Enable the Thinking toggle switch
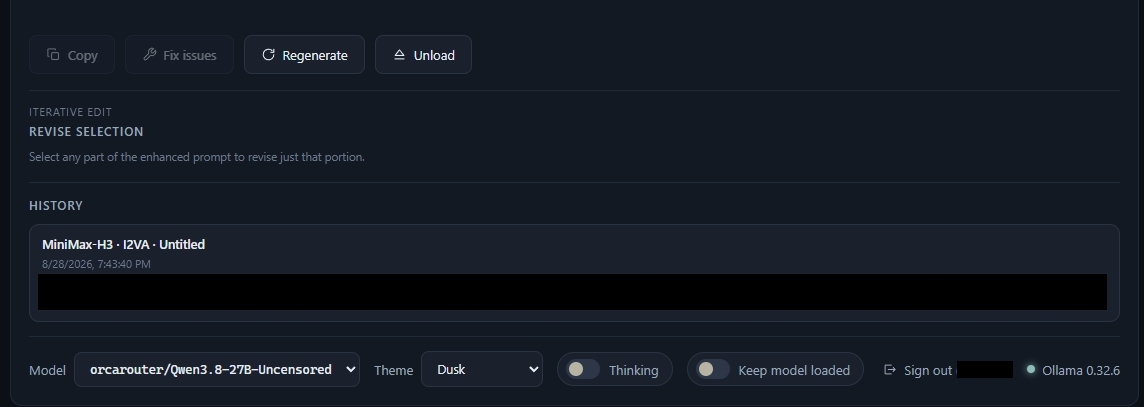 [x=583, y=369]
